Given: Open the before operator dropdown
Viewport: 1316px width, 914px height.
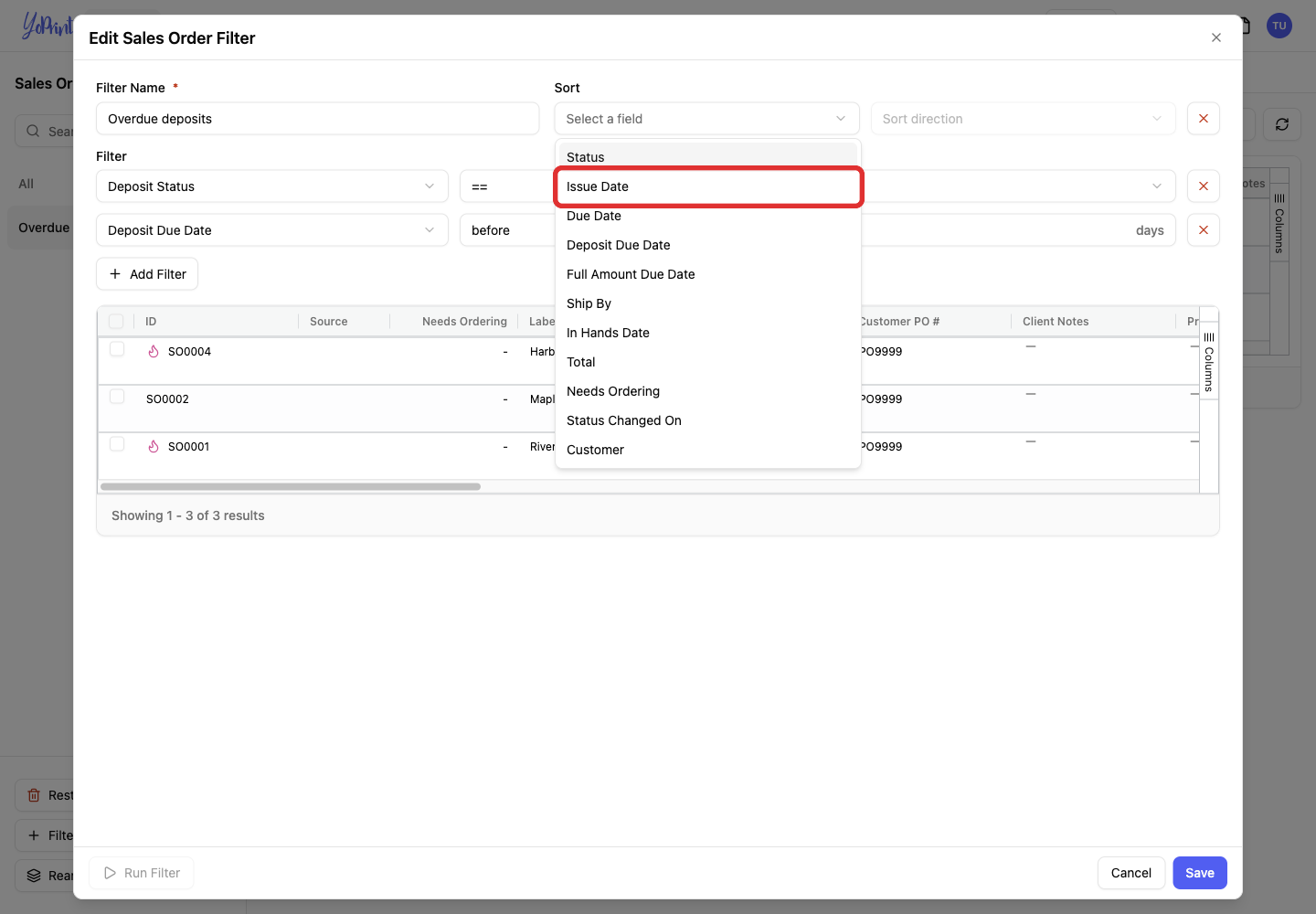Looking at the screenshot, I should [x=507, y=230].
